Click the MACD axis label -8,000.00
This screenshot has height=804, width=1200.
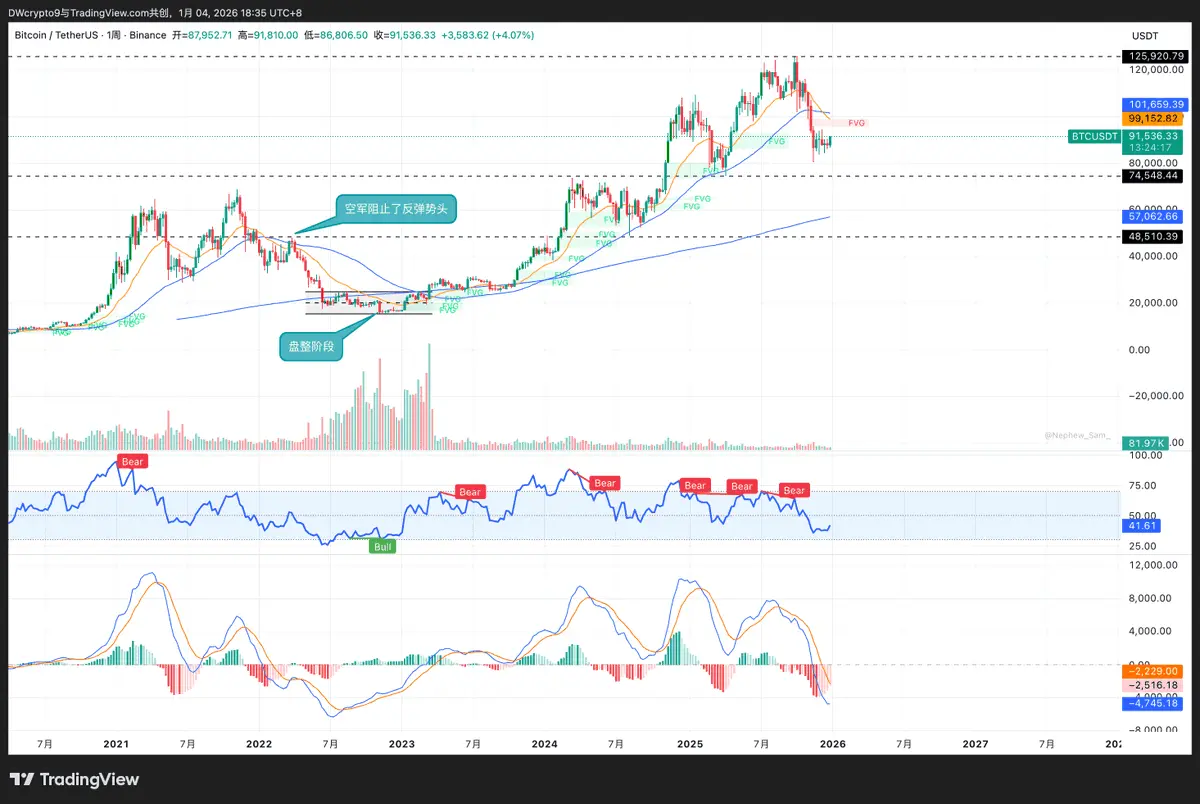click(x=1155, y=730)
